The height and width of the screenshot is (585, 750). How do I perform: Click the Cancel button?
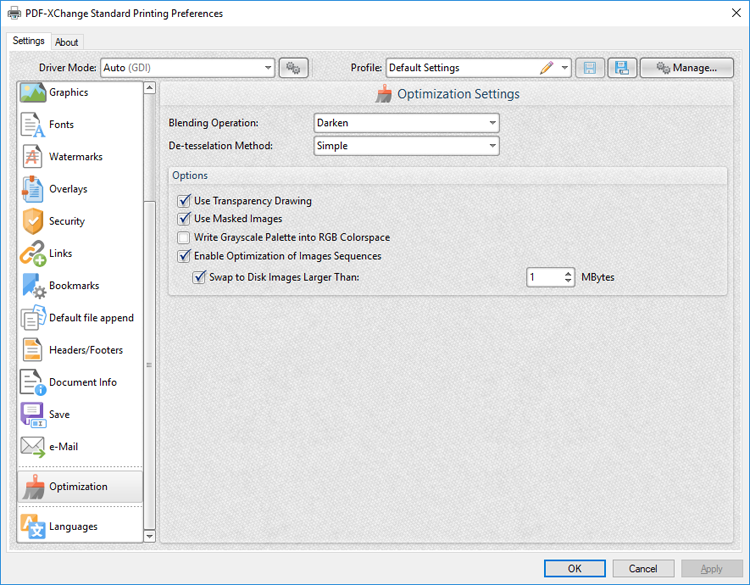point(643,568)
